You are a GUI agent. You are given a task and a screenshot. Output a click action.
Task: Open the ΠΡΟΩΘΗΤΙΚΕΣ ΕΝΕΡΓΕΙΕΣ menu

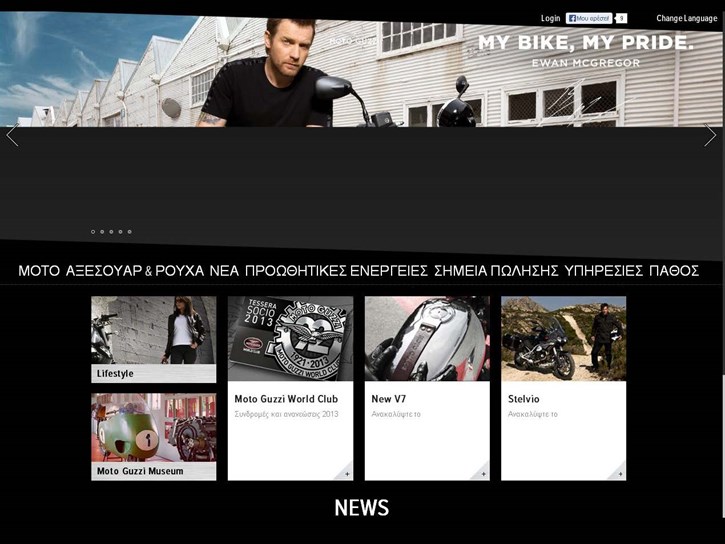337,271
